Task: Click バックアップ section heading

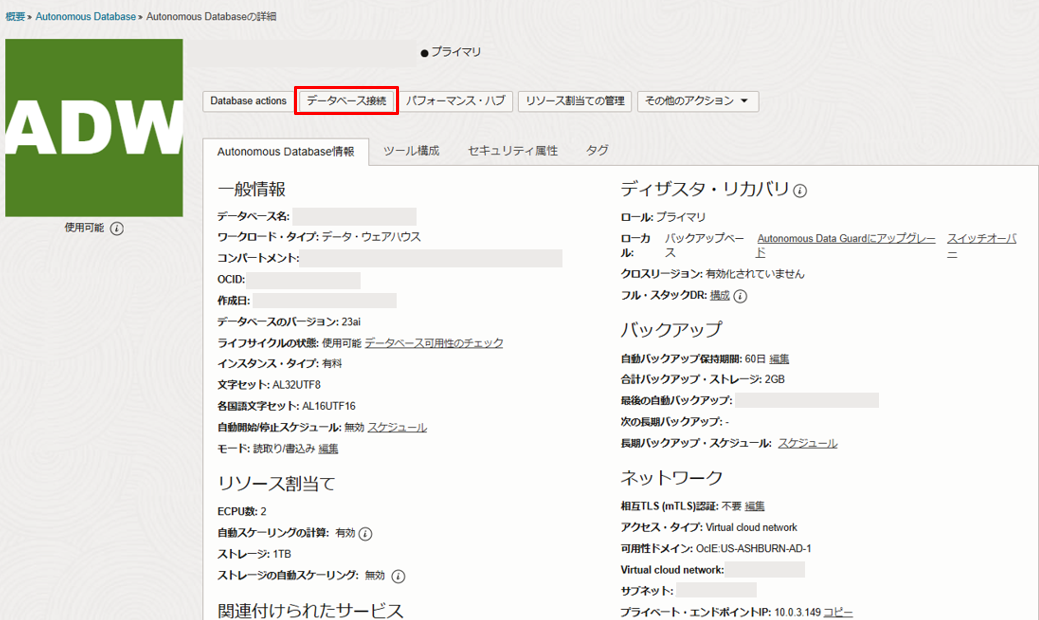Action: click(x=671, y=330)
